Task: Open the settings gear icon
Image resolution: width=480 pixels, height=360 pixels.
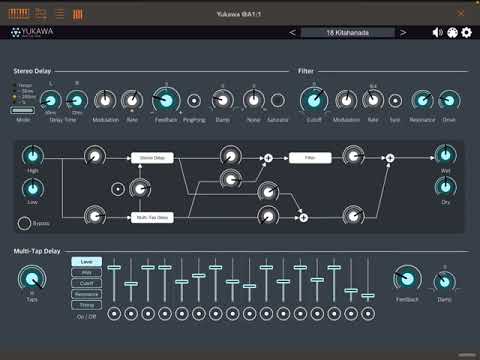Action: [x=467, y=32]
